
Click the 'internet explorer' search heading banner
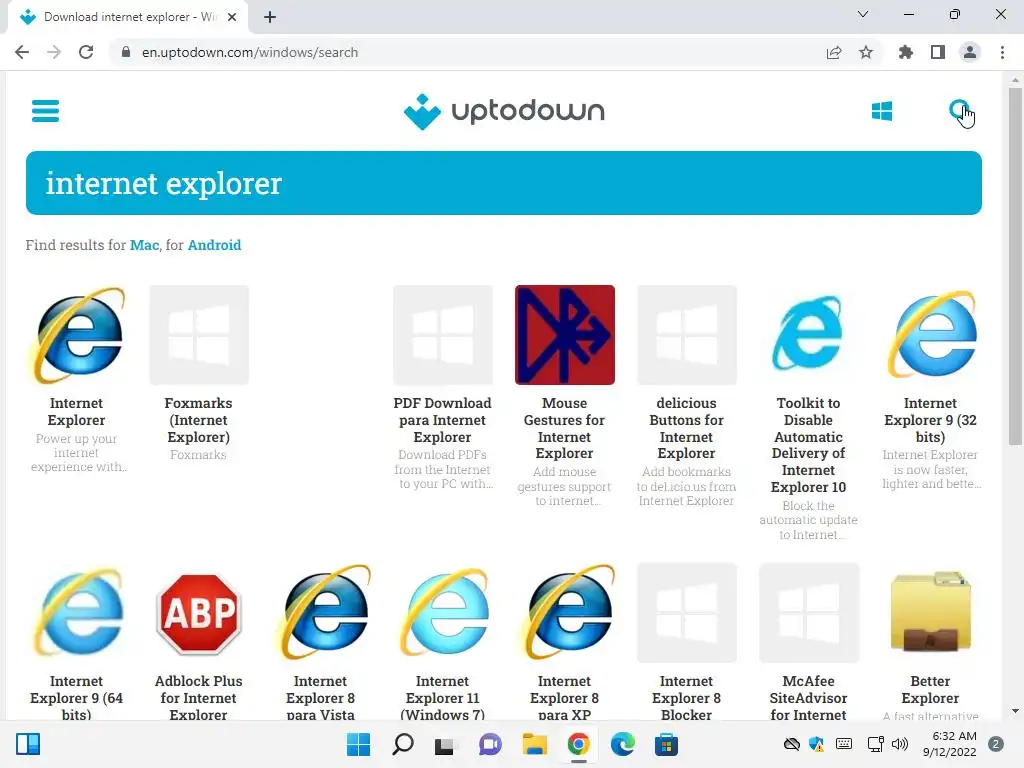point(504,183)
